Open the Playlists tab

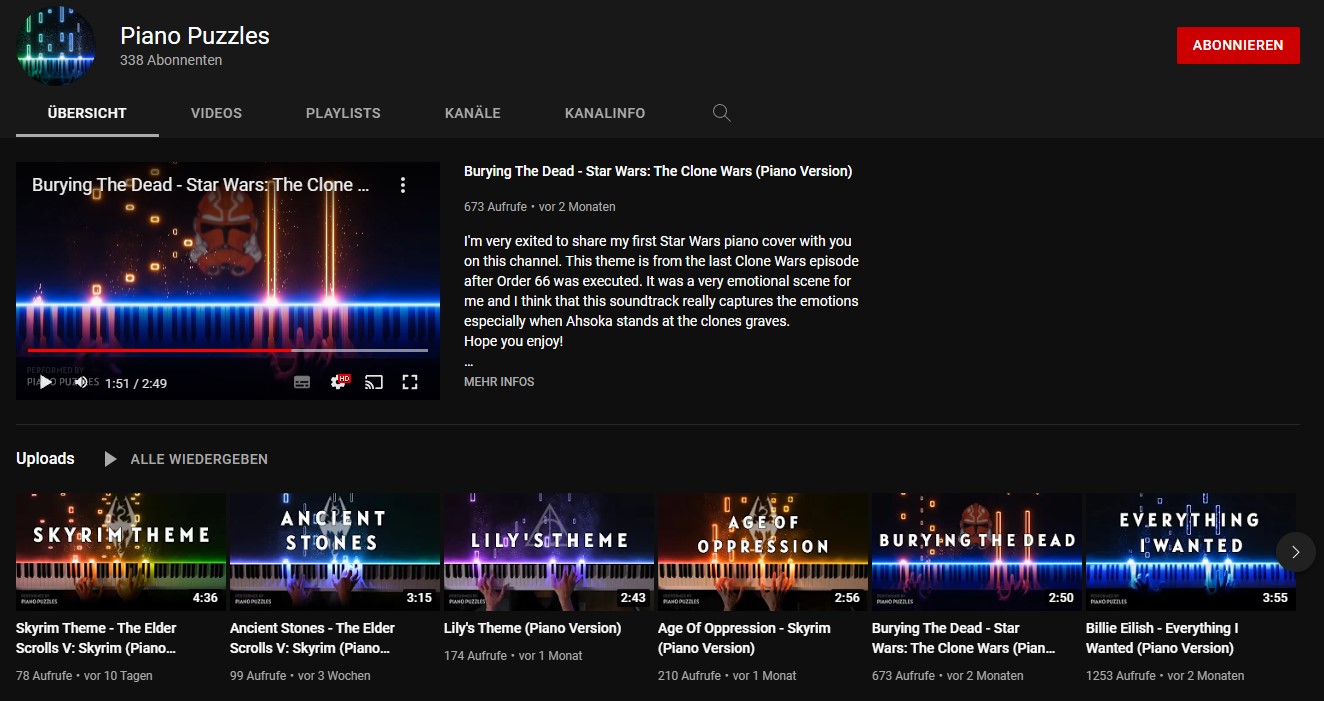click(343, 113)
